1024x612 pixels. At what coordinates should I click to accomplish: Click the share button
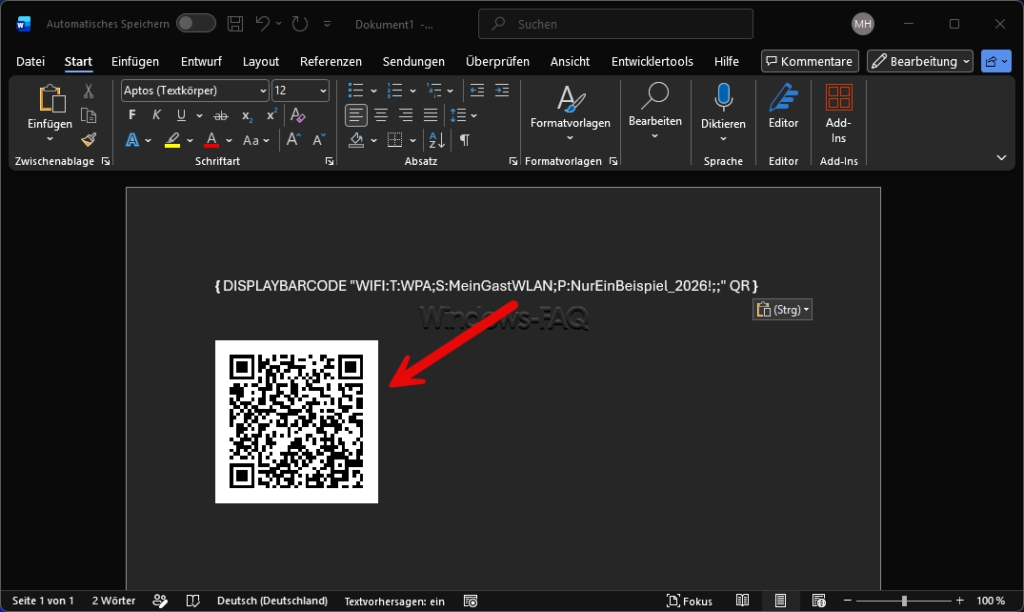[x=996, y=61]
